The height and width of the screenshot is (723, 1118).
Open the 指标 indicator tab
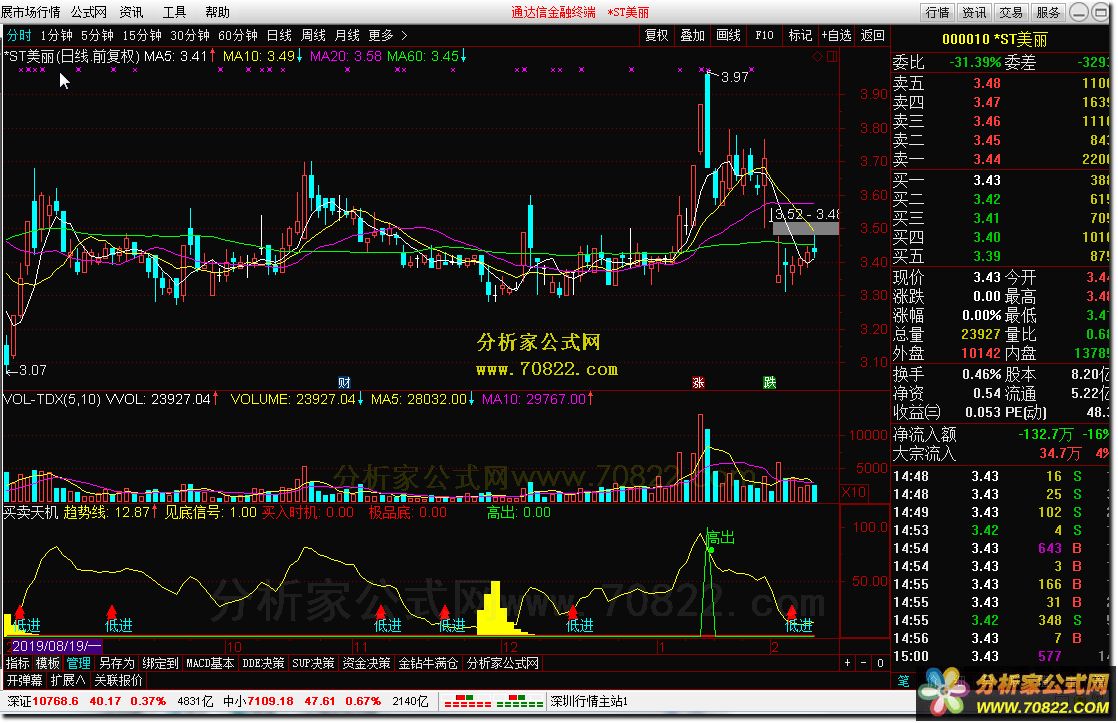point(18,663)
